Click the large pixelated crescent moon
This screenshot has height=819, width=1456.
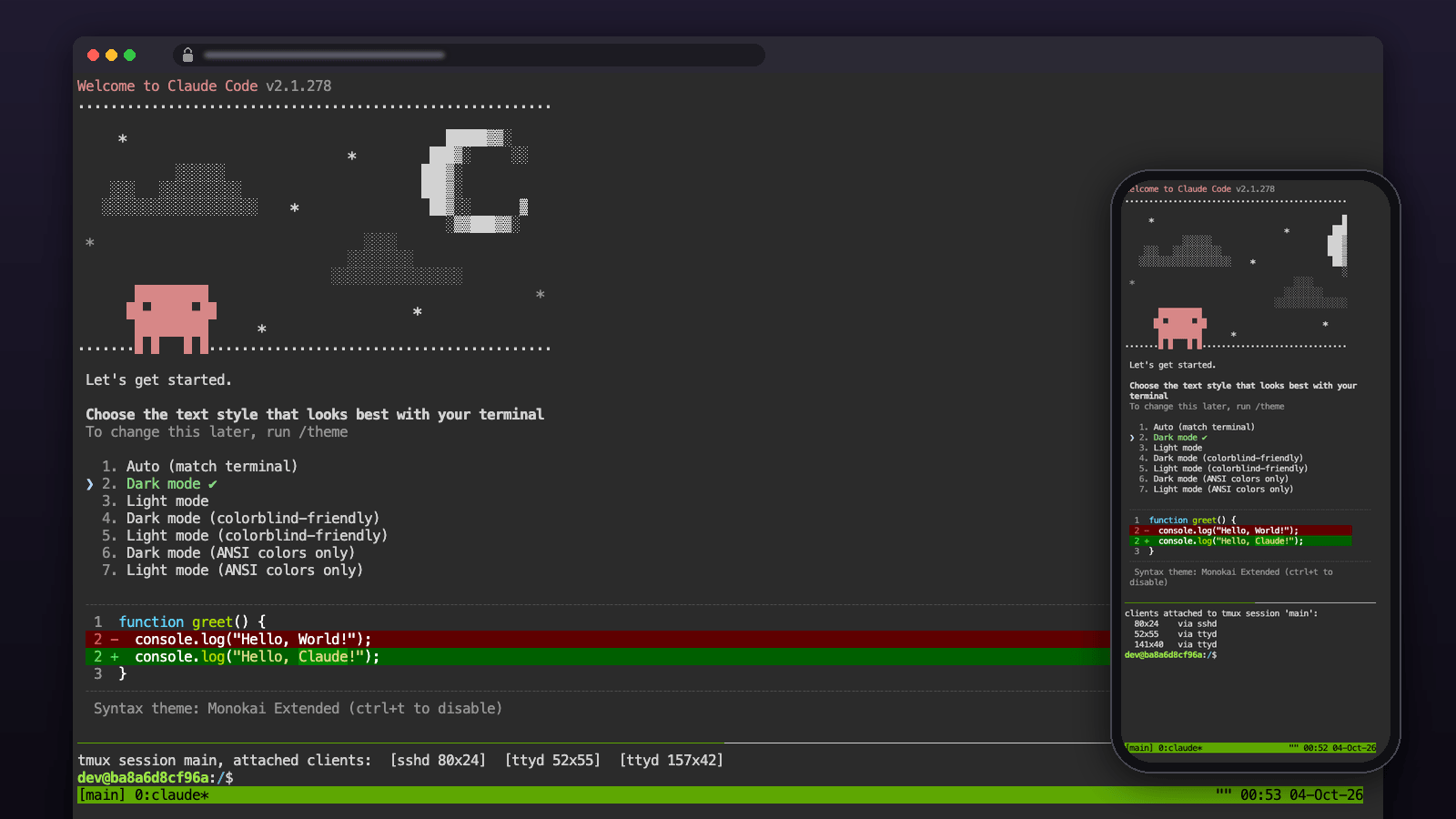(x=474, y=181)
